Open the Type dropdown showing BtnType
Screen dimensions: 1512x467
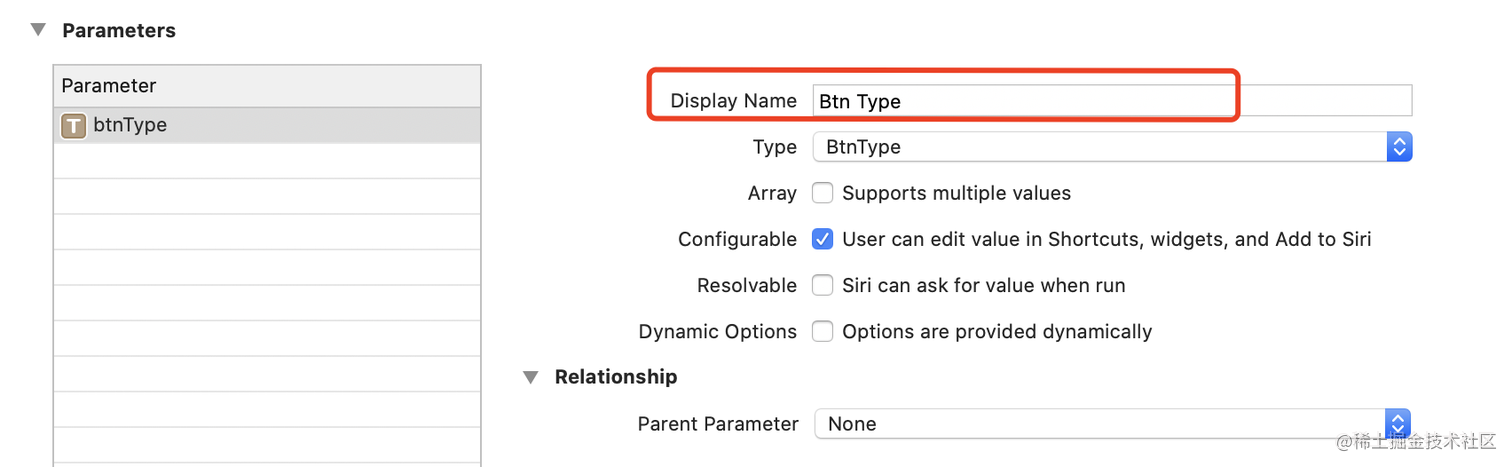1112,147
